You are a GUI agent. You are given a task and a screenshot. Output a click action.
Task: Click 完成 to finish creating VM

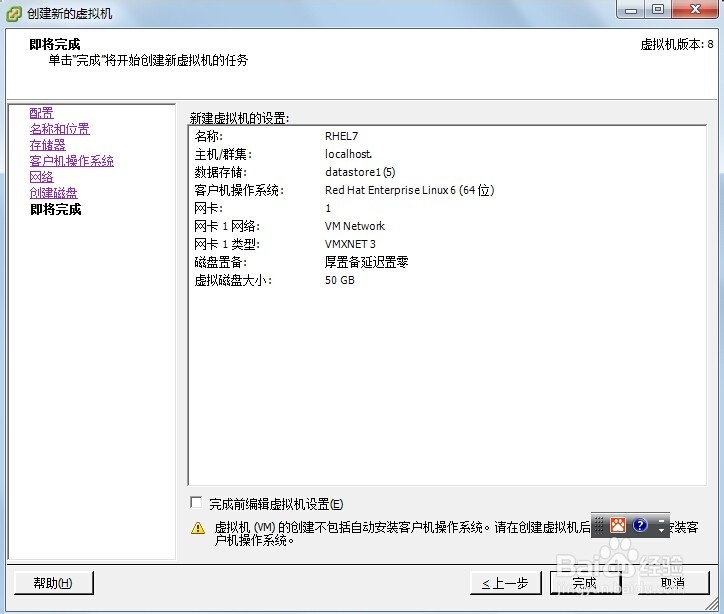(585, 583)
